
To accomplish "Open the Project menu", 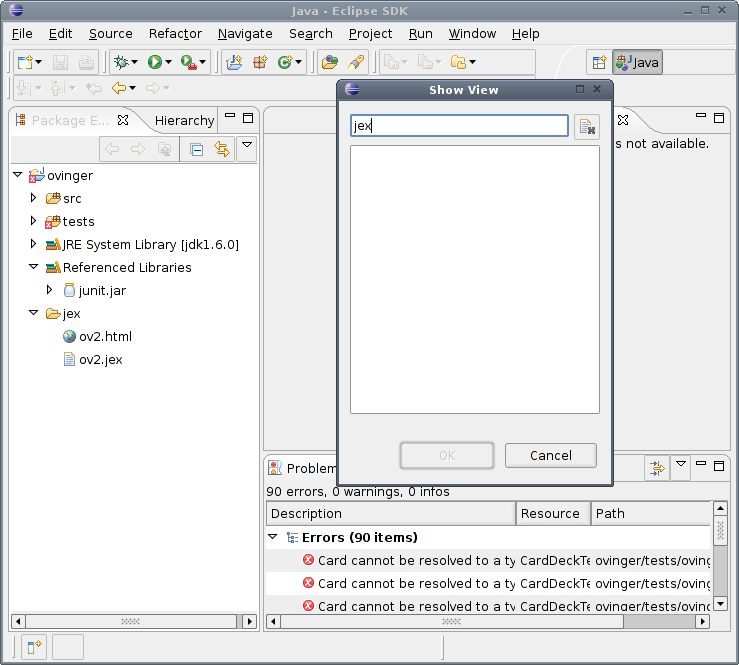I will coord(370,34).
